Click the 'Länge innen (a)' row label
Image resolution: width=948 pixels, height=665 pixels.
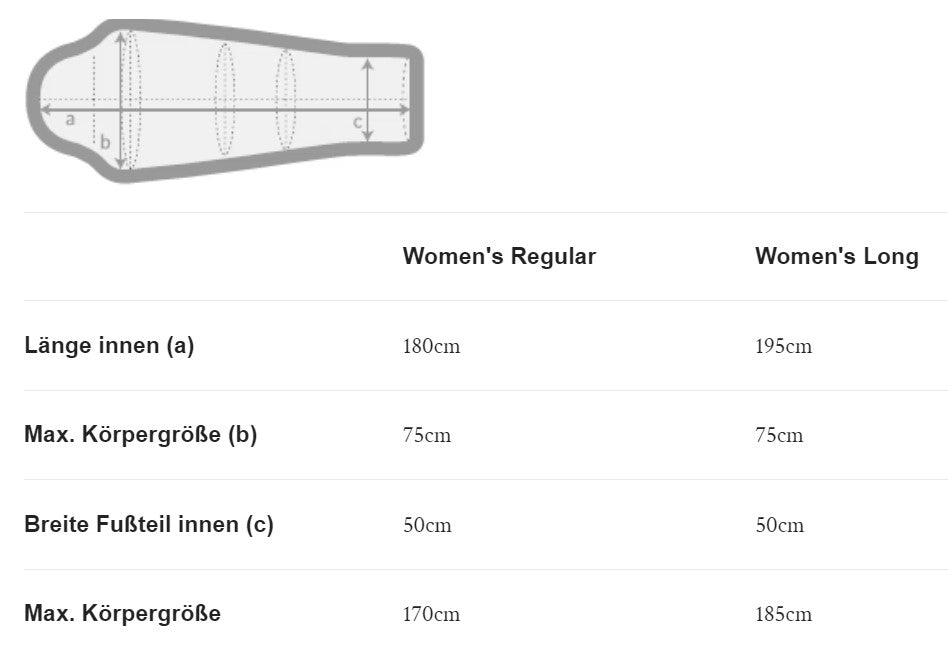[x=109, y=346]
